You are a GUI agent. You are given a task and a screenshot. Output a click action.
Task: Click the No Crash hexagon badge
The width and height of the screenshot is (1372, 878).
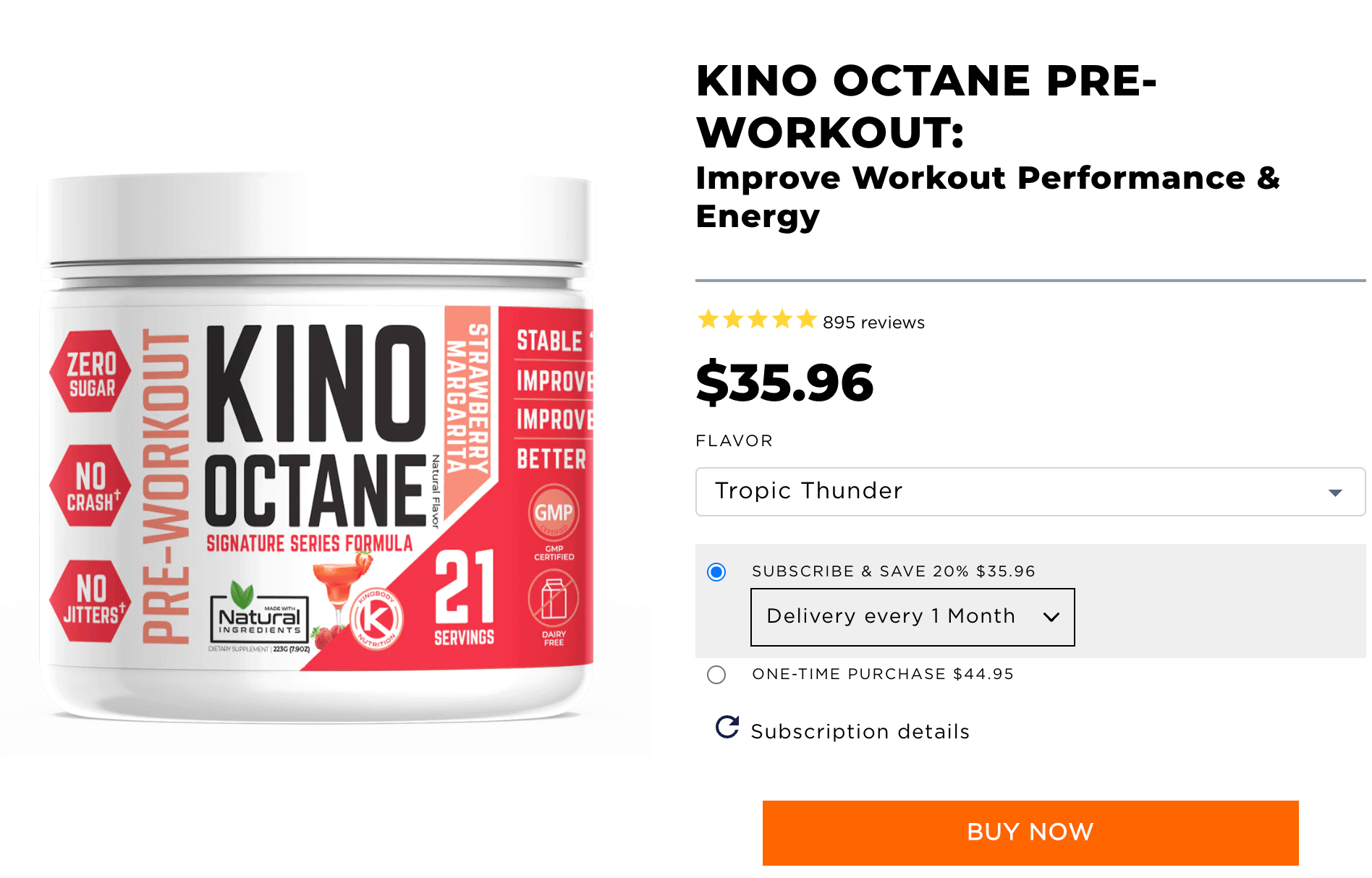[90, 485]
